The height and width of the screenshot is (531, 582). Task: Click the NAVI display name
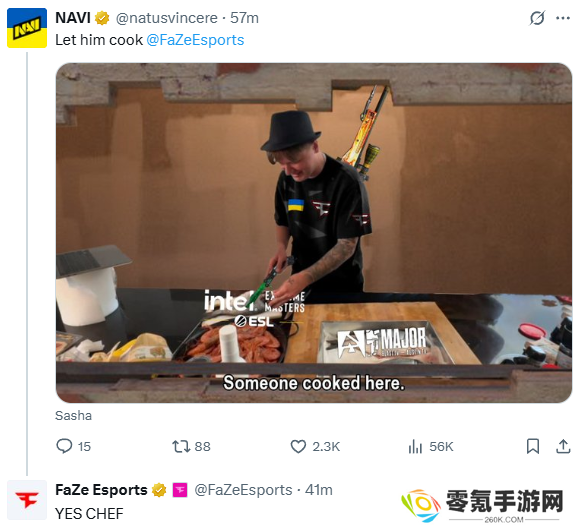(x=73, y=18)
